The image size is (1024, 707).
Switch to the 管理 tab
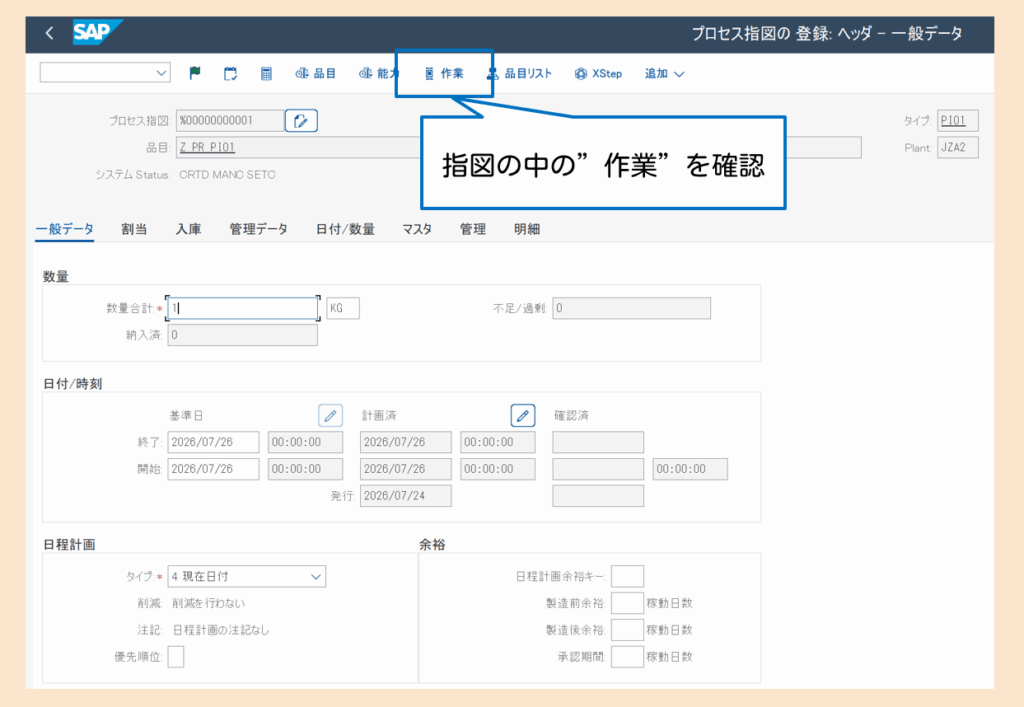[x=472, y=229]
